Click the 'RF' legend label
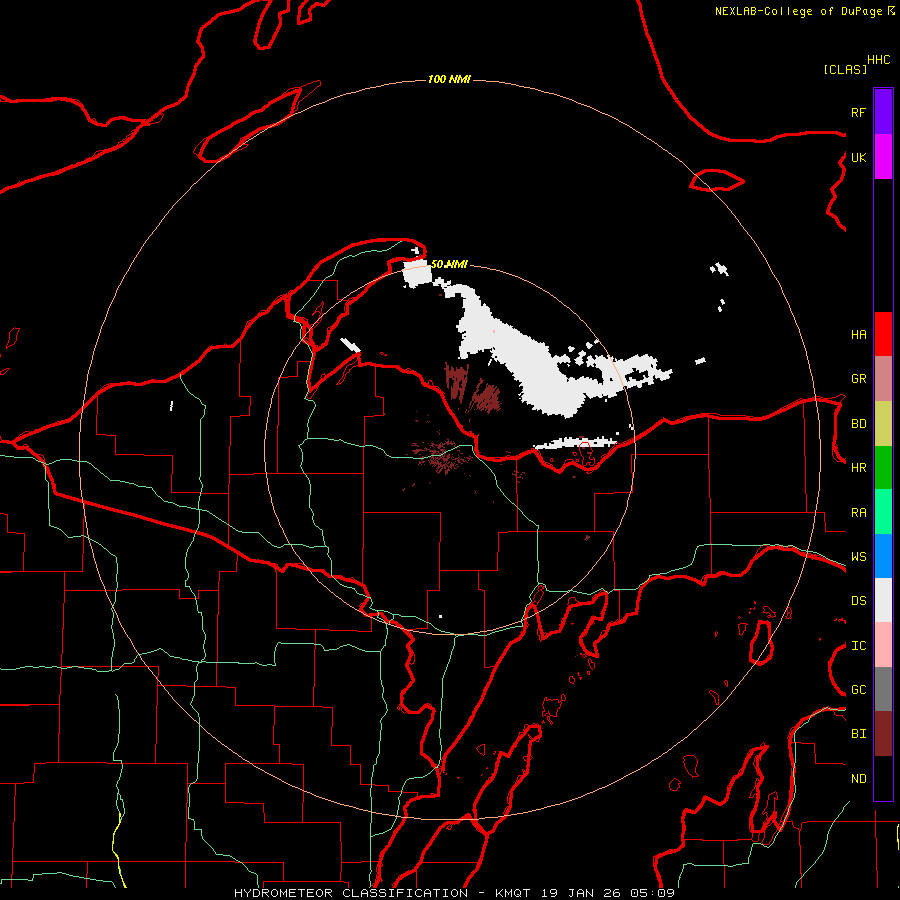 coord(858,112)
